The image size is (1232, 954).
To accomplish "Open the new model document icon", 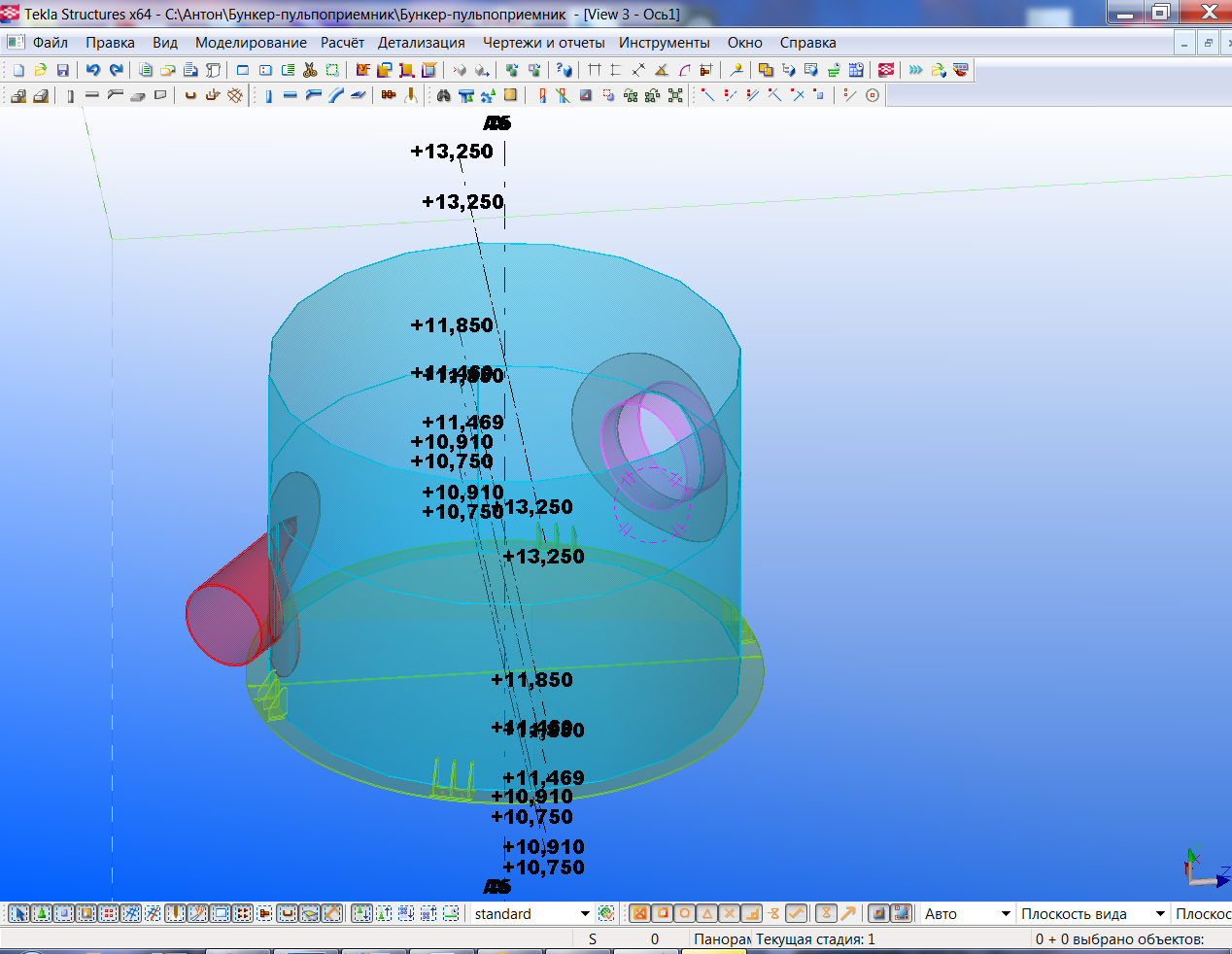I will (18, 70).
